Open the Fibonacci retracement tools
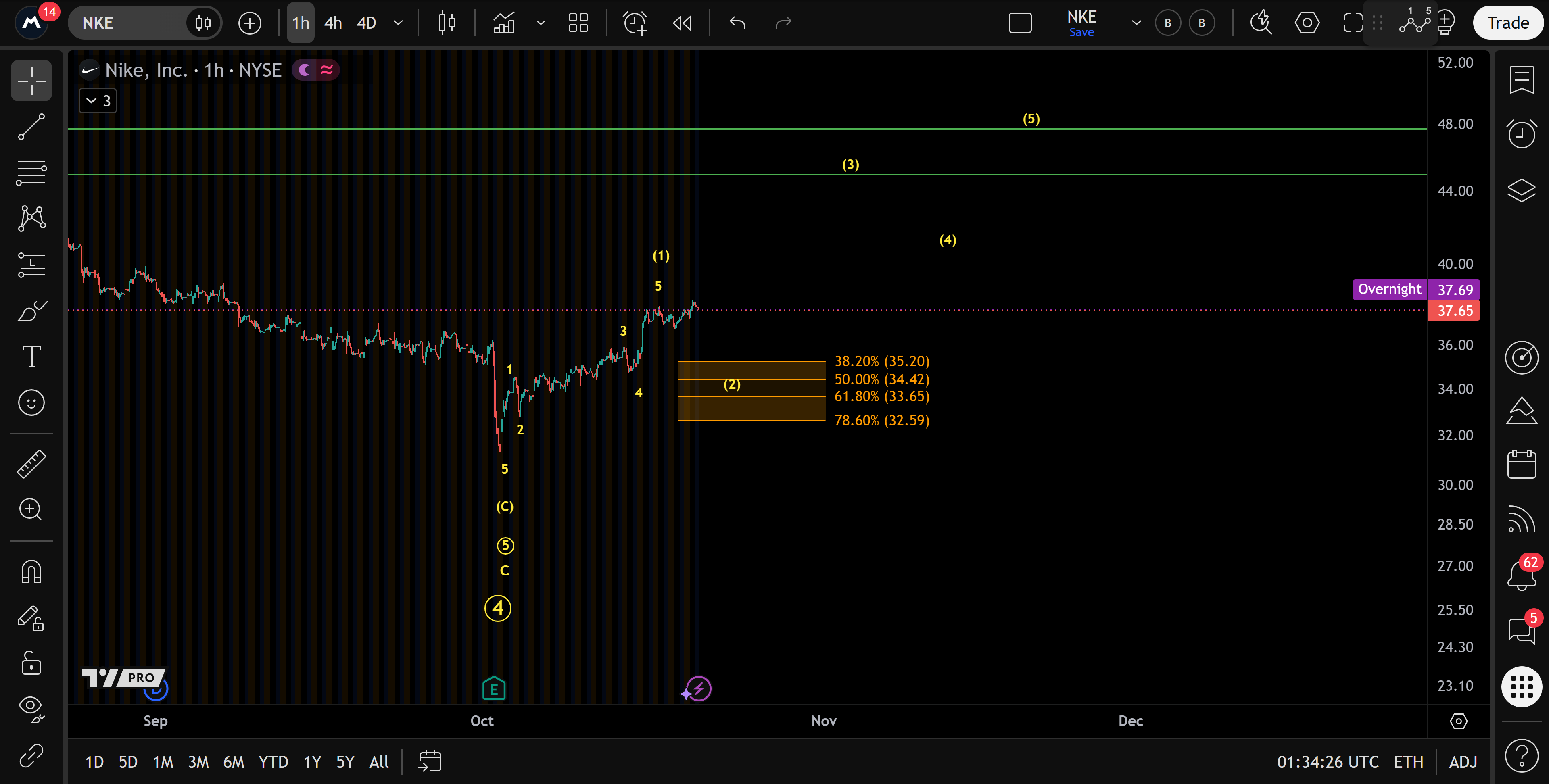 tap(31, 173)
